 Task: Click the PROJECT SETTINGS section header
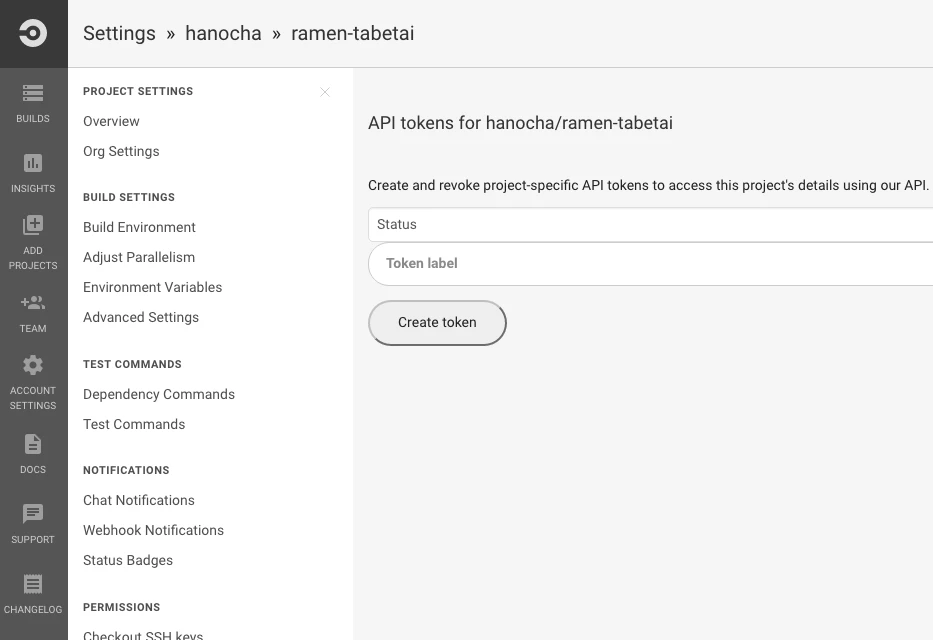pos(138,91)
